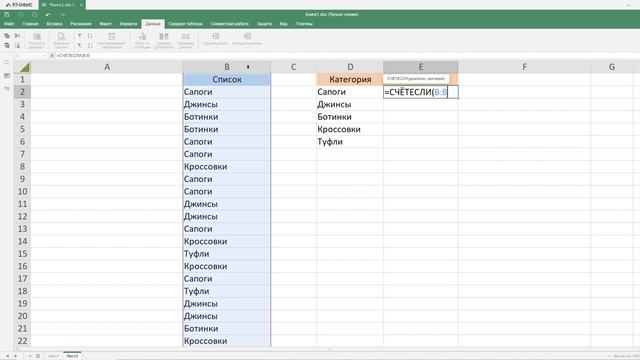
Task: Click cell D5 with Кроссовки
Action: (350, 129)
